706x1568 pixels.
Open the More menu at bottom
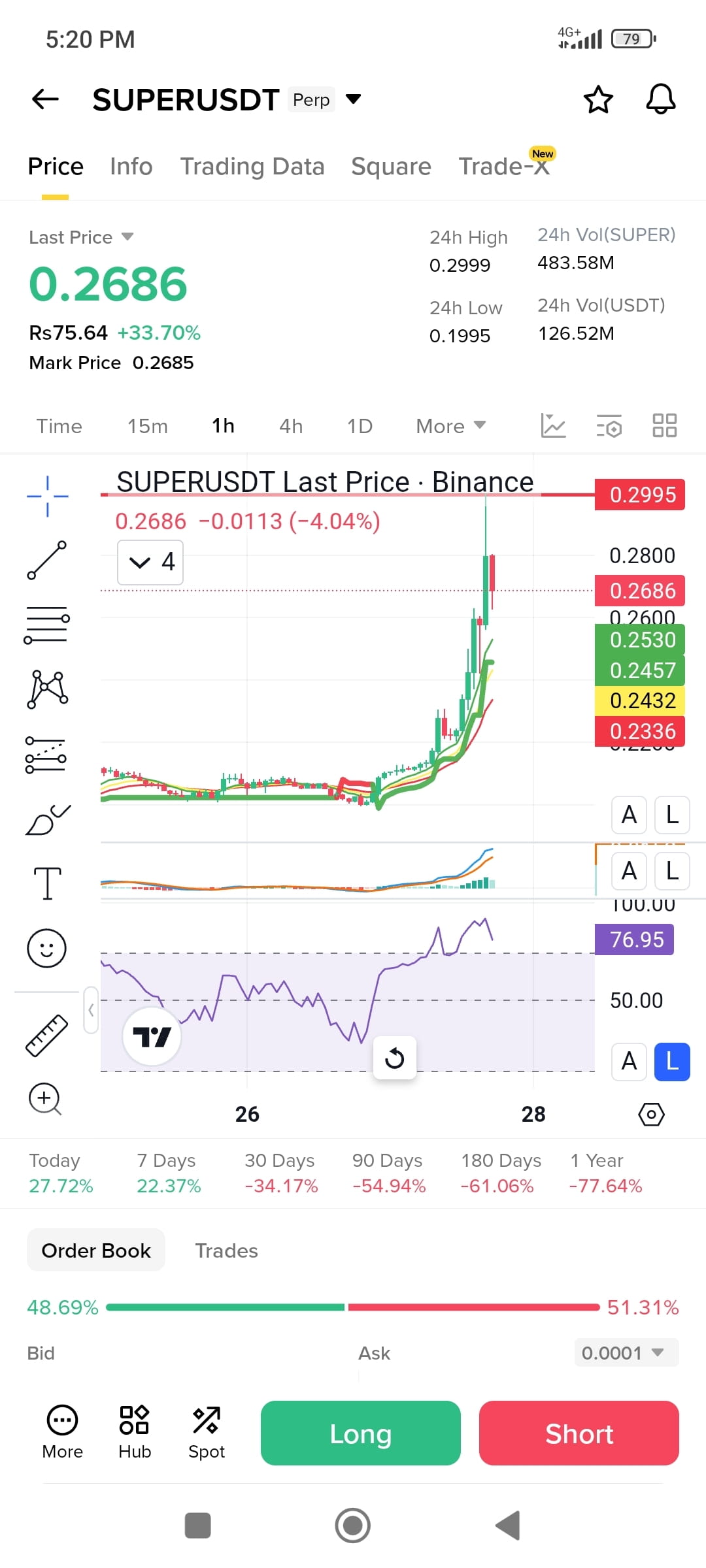(63, 1433)
